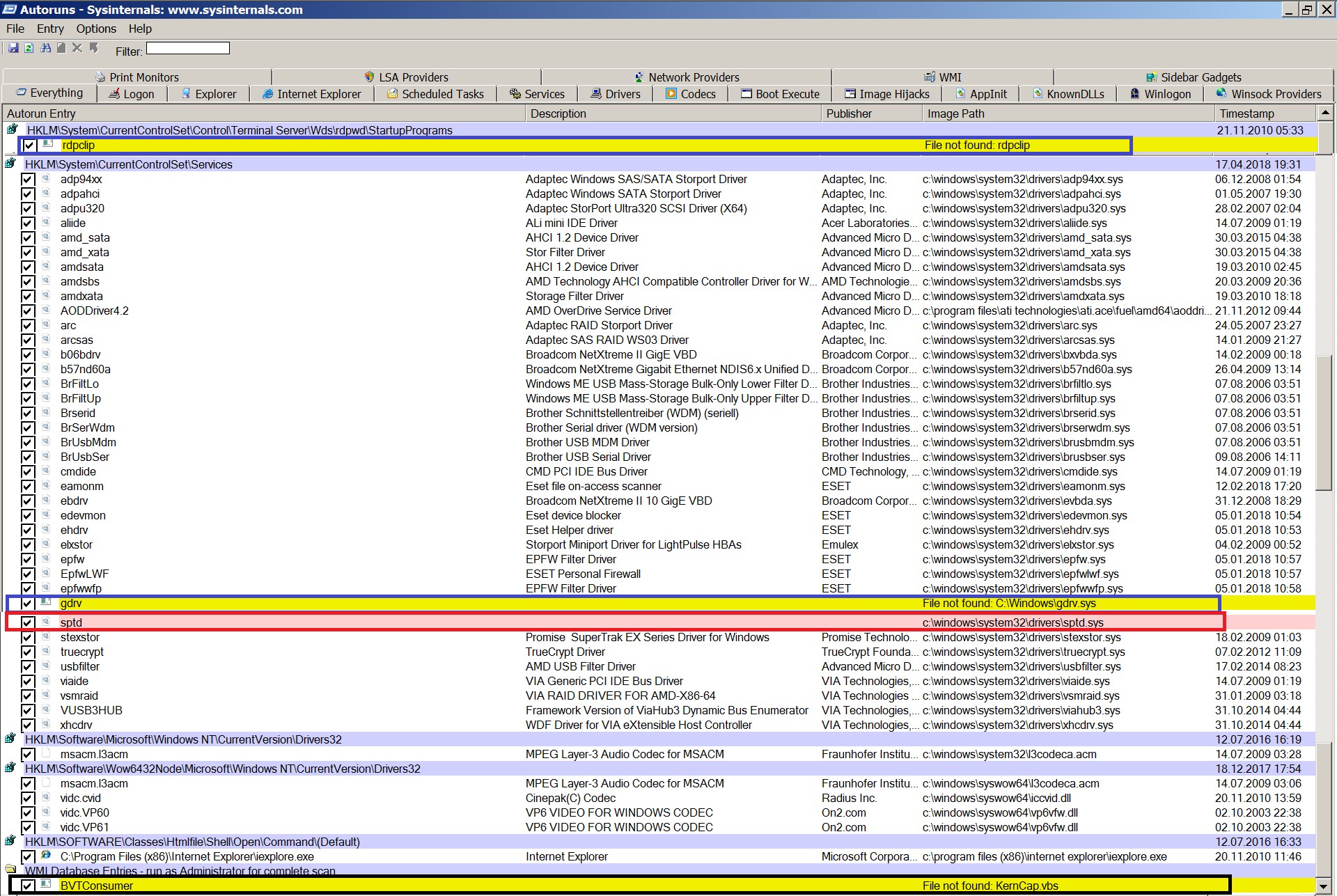Sort by the Publisher column header
Screen dimensions: 1337x896
pyautogui.click(x=849, y=113)
